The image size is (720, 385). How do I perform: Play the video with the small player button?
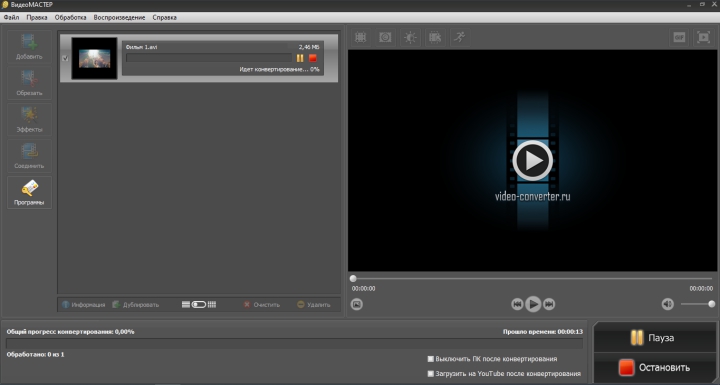point(533,304)
